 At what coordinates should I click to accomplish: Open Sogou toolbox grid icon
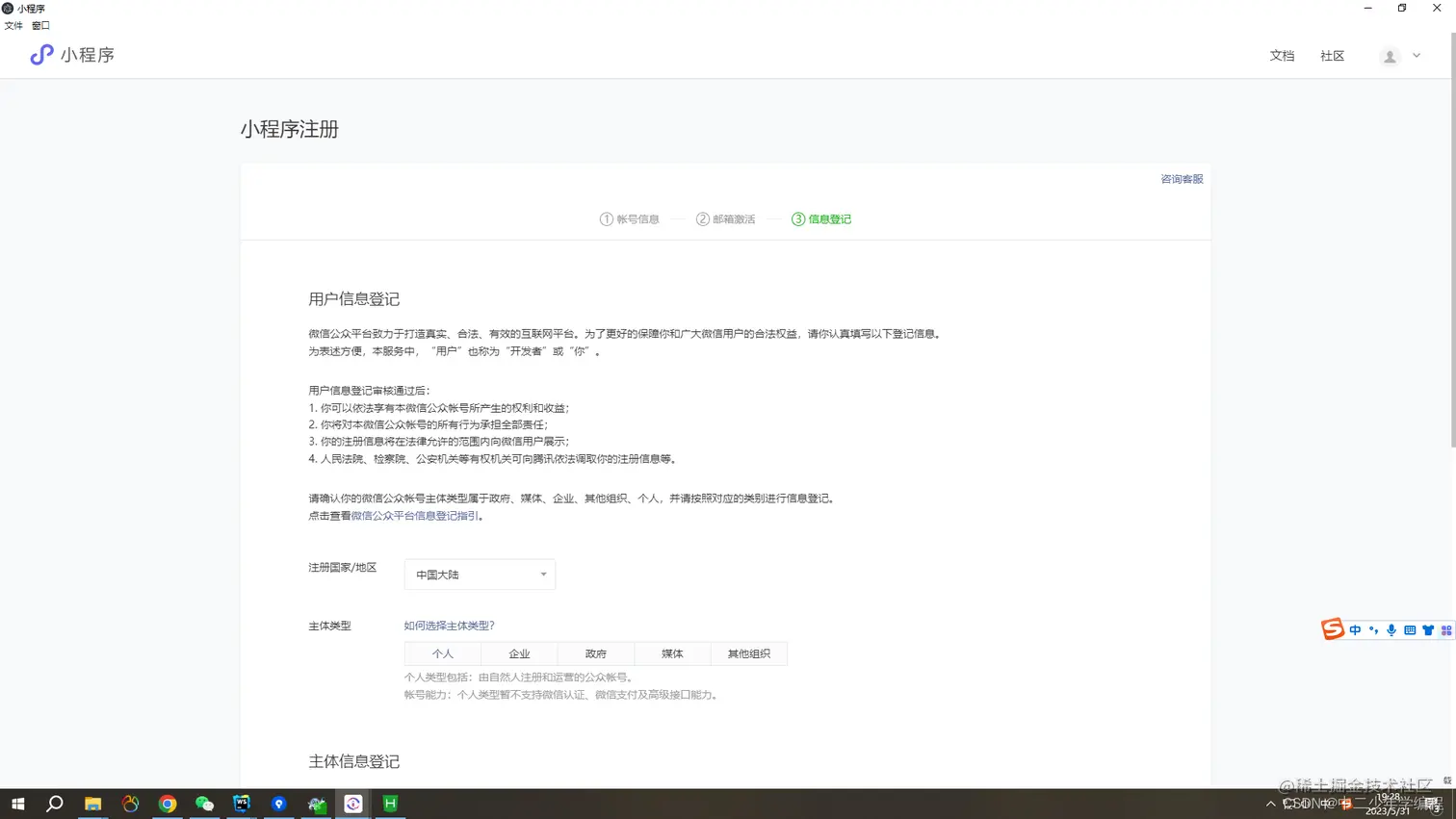1445,630
